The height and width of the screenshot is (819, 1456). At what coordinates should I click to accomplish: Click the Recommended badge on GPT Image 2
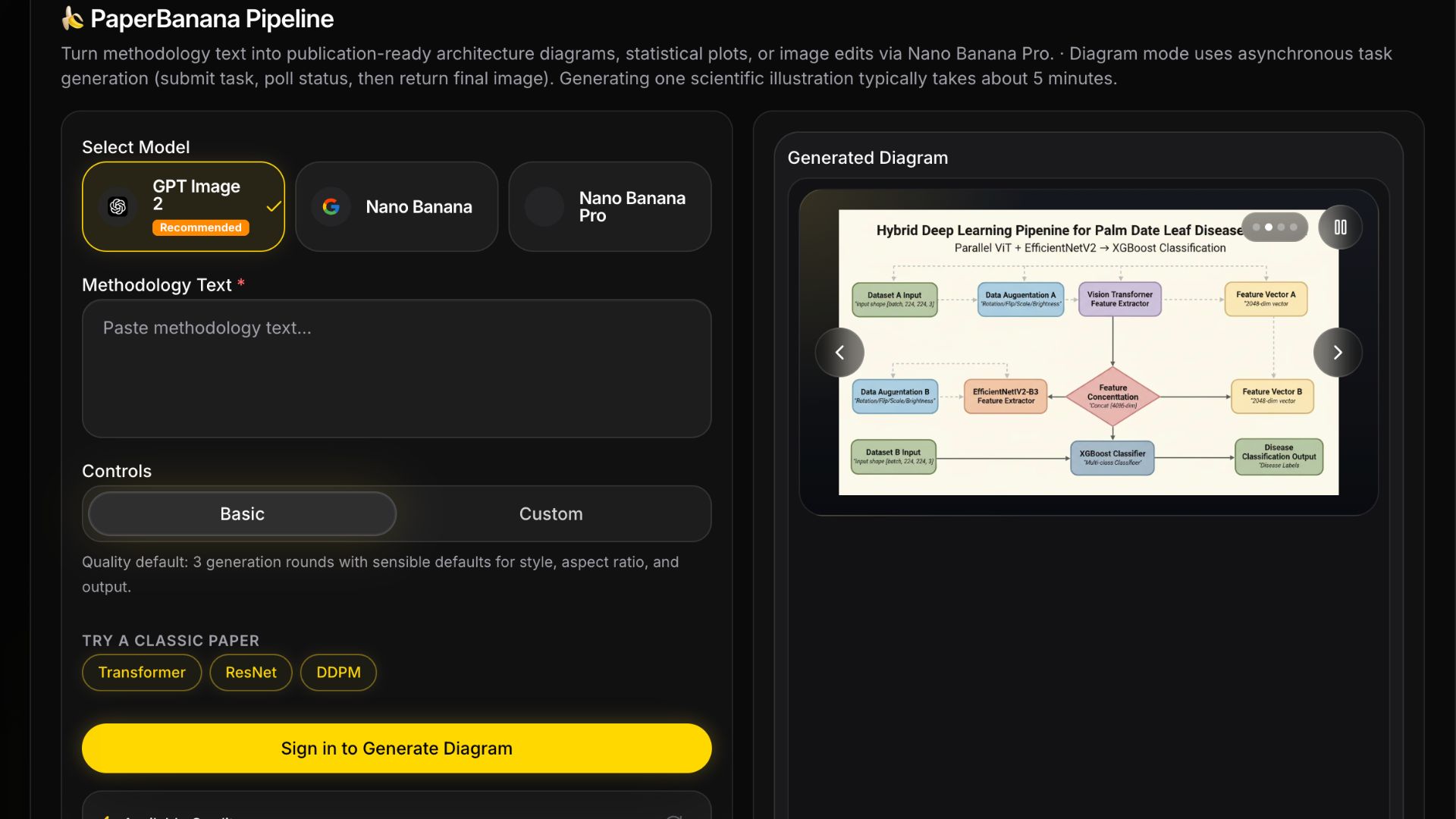click(201, 227)
